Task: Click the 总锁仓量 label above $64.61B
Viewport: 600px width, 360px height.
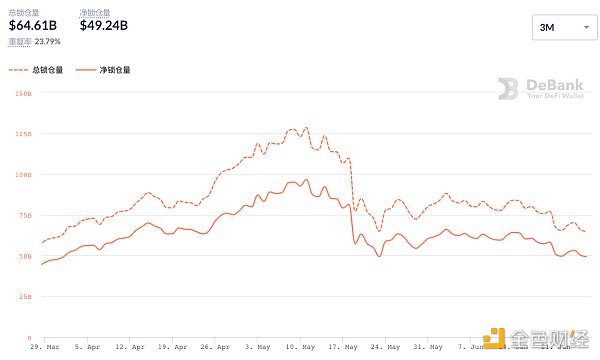Action: (x=24, y=13)
